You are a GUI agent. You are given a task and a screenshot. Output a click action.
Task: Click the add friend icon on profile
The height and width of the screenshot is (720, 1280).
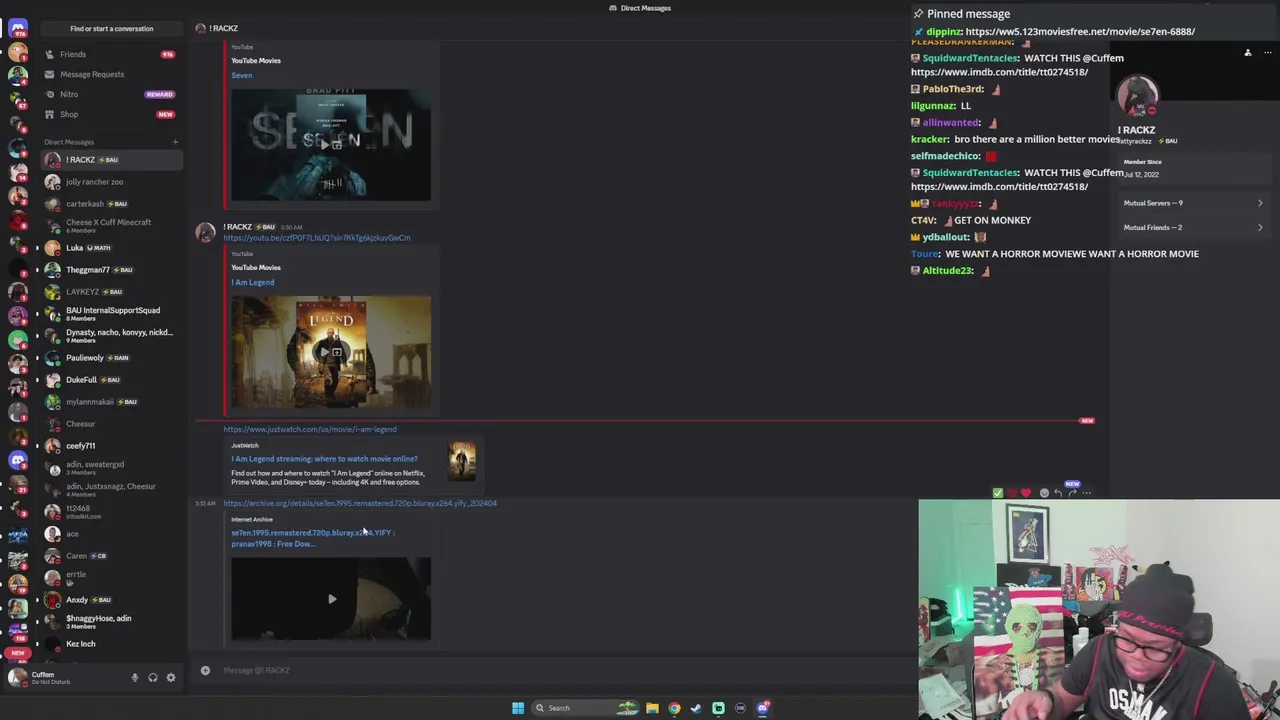coord(1247,52)
